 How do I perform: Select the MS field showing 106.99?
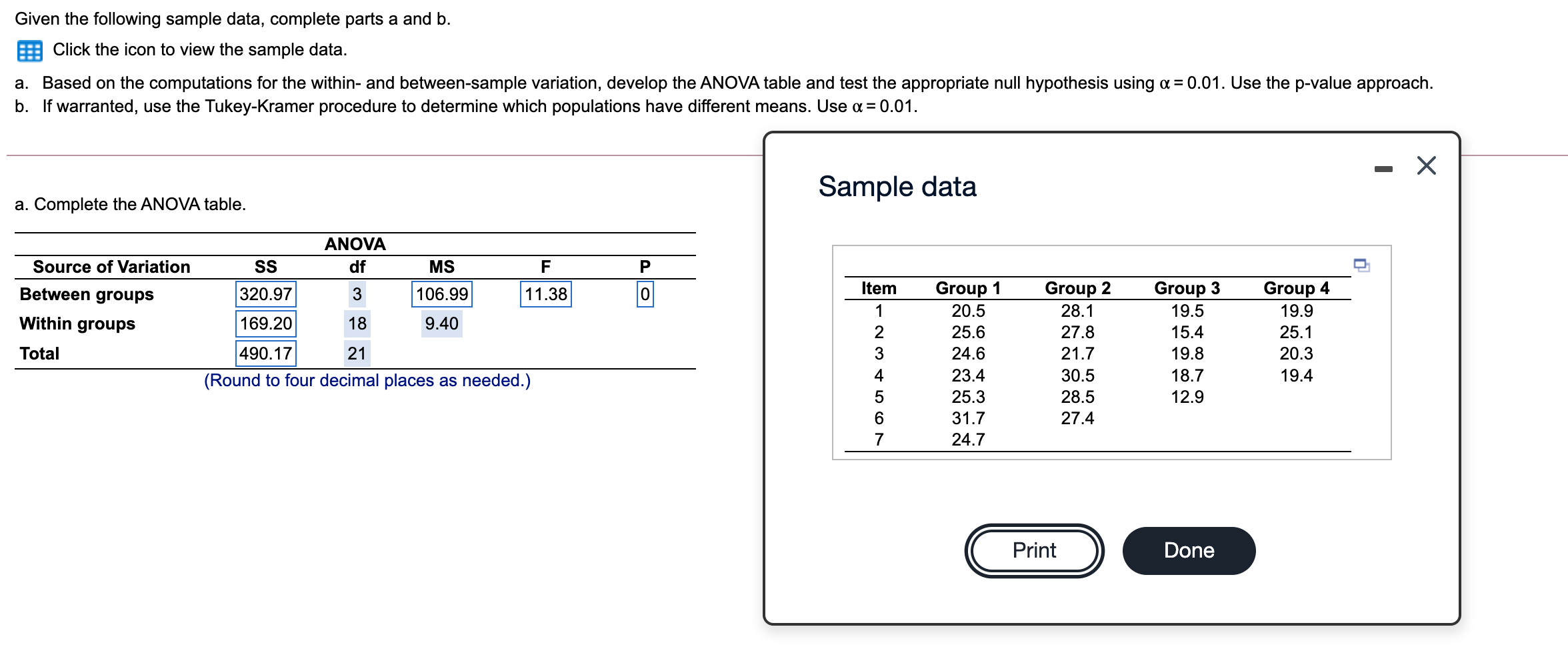442,294
